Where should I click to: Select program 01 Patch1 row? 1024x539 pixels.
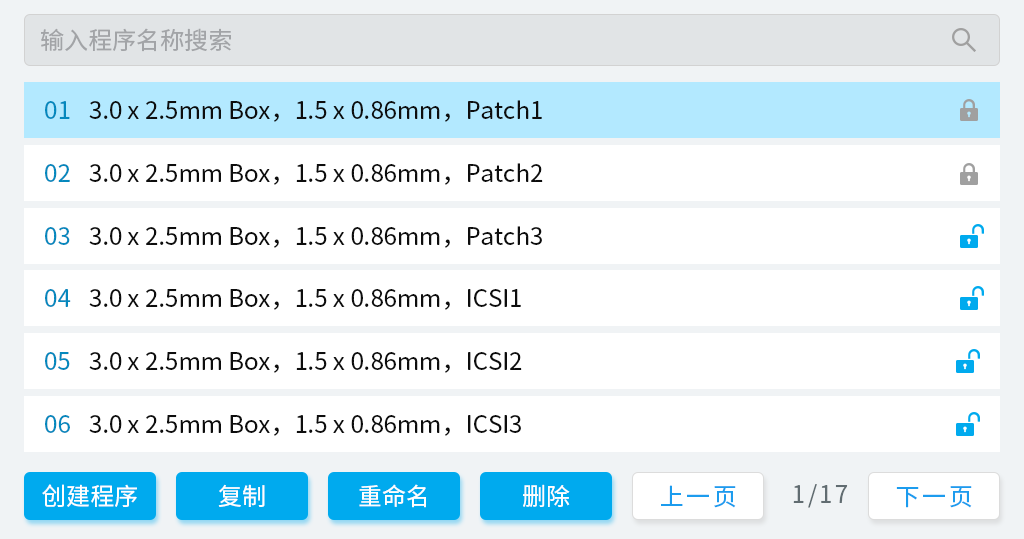tap(480, 111)
